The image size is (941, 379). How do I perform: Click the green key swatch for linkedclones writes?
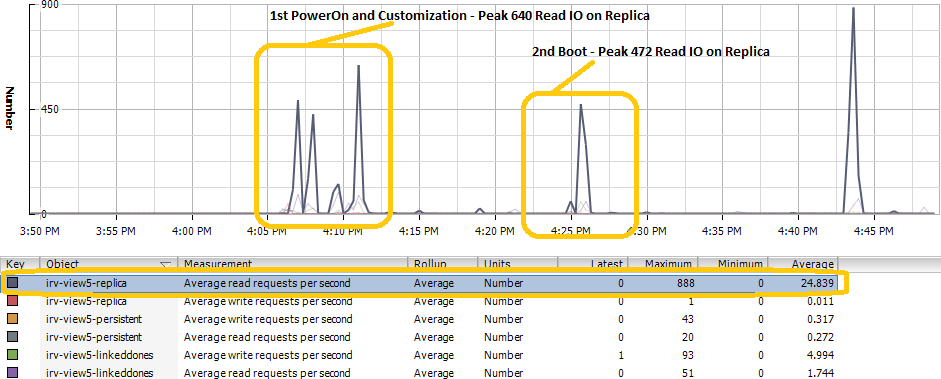pyautogui.click(x=13, y=355)
